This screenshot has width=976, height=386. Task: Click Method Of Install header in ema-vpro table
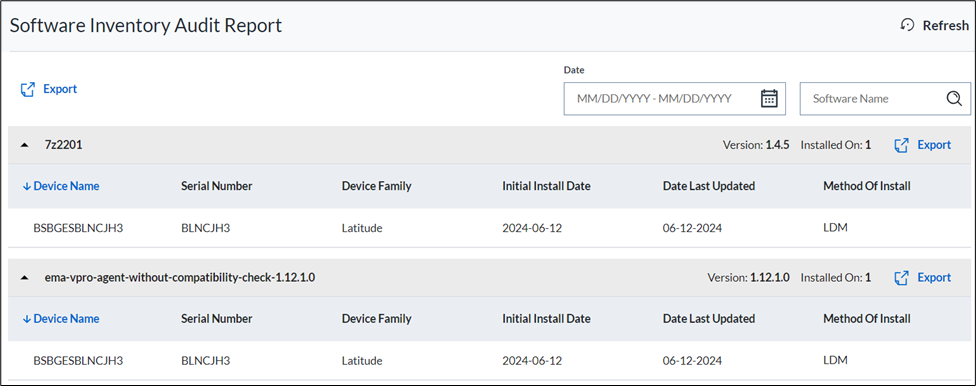867,319
